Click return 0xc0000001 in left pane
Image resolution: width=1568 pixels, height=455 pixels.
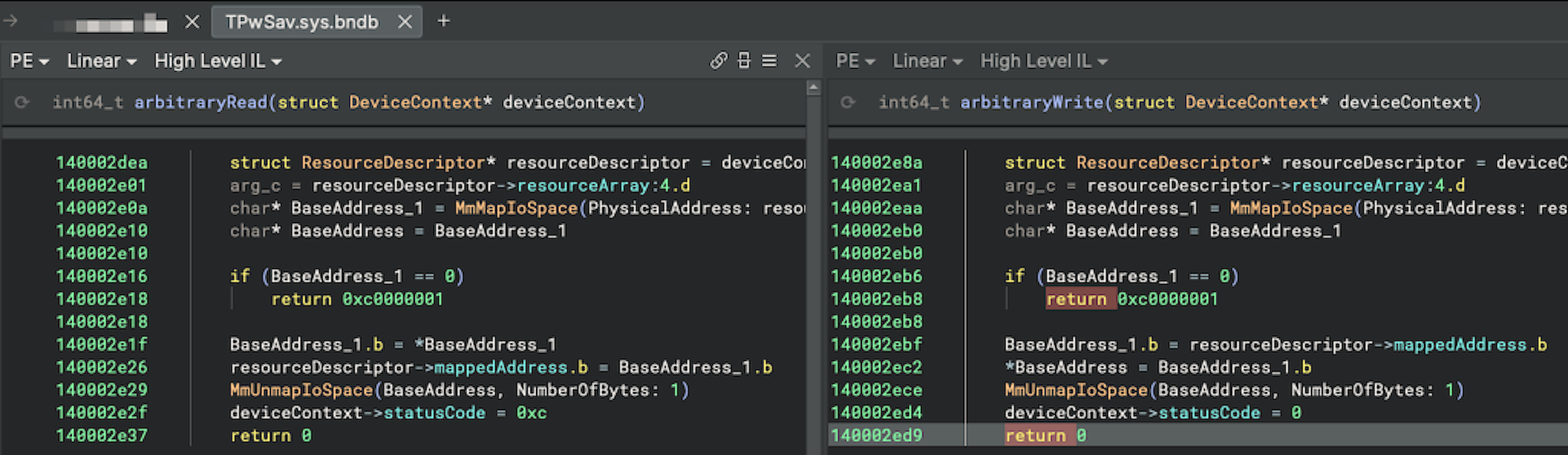pyautogui.click(x=357, y=299)
